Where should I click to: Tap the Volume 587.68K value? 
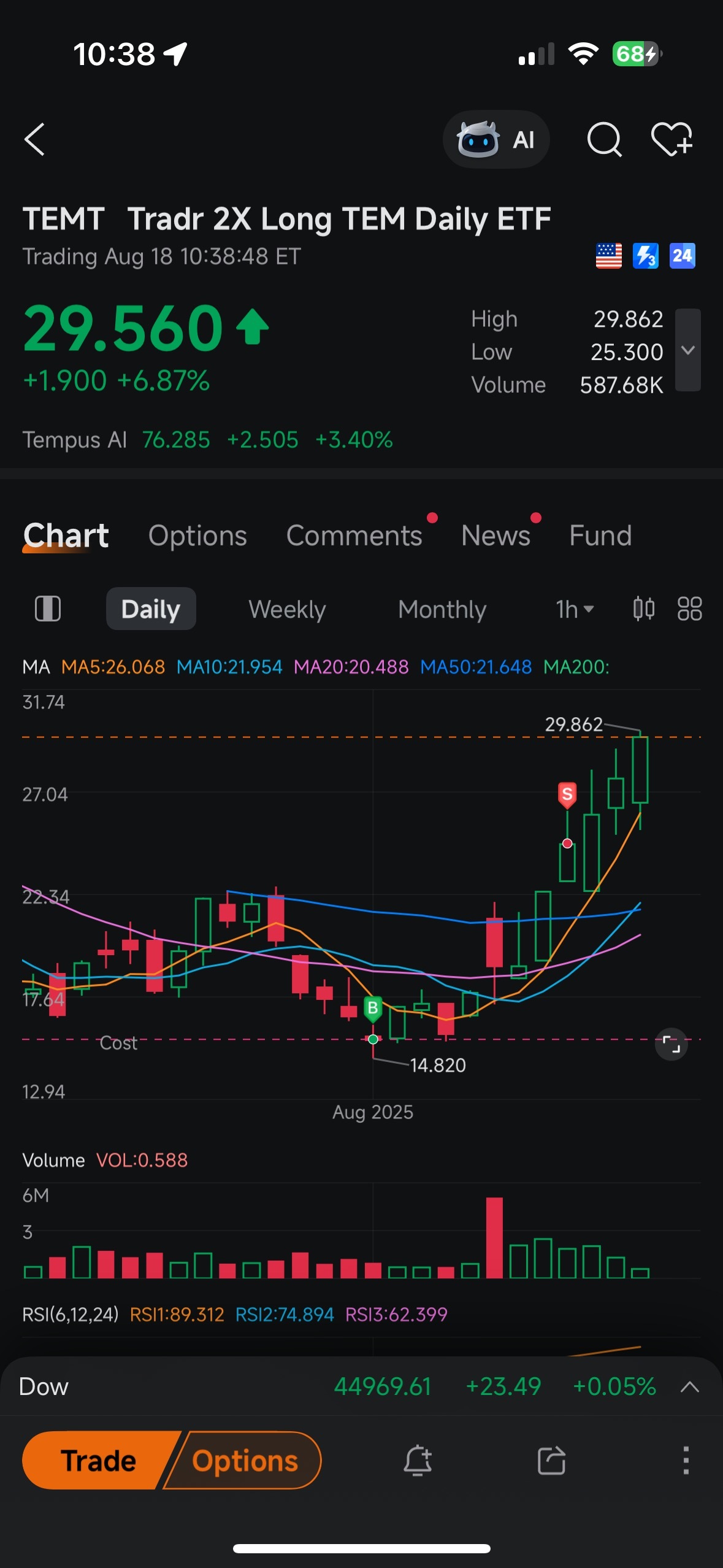coord(621,385)
